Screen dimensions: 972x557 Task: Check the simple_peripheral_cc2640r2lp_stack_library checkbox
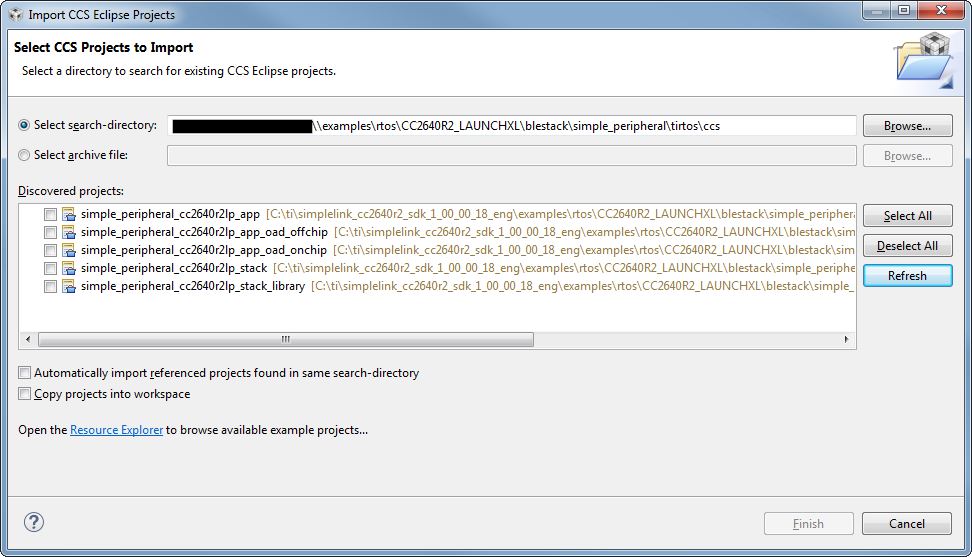coord(50,286)
